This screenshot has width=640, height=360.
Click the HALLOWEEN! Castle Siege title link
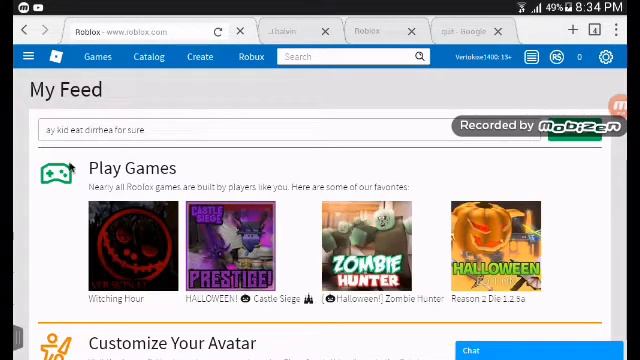tap(249, 299)
